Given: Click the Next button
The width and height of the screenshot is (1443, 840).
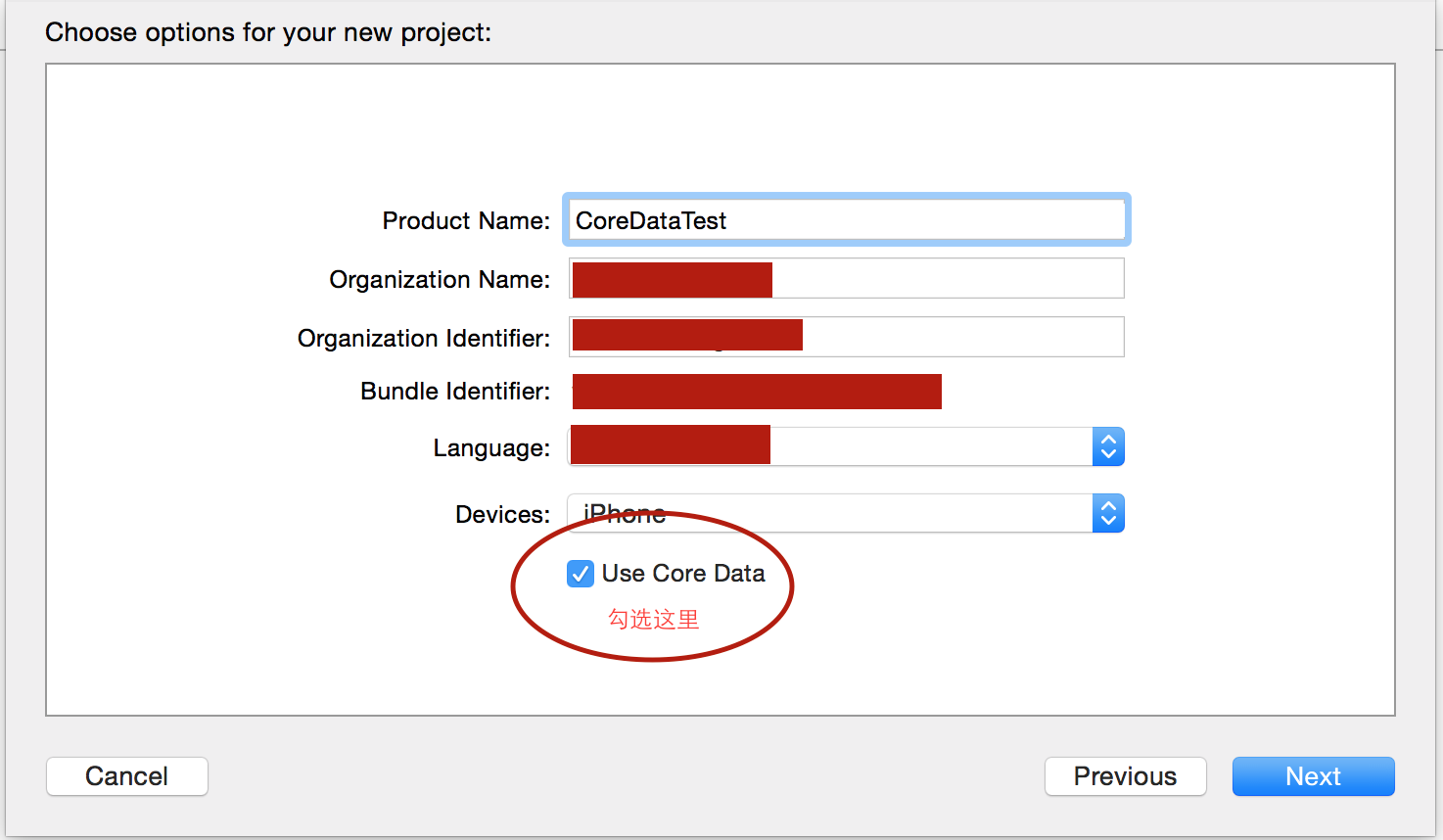Looking at the screenshot, I should tap(1313, 776).
